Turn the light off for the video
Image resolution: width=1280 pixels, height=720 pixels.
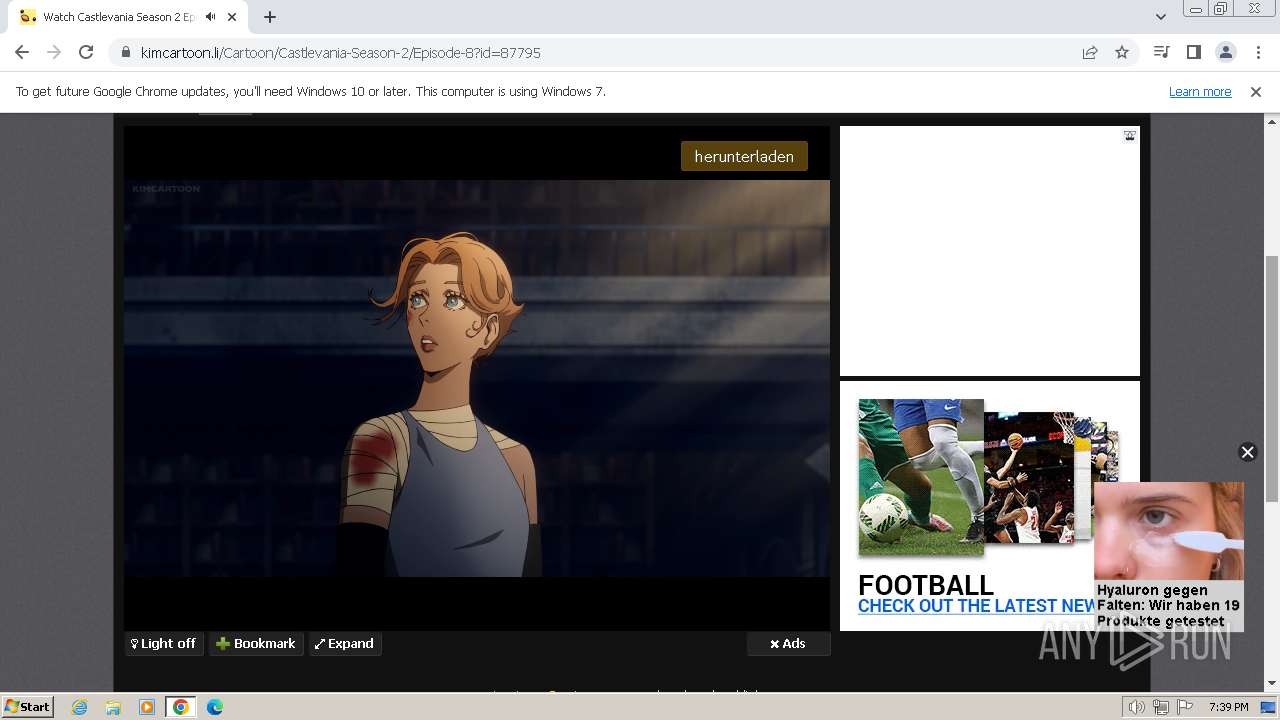[164, 644]
